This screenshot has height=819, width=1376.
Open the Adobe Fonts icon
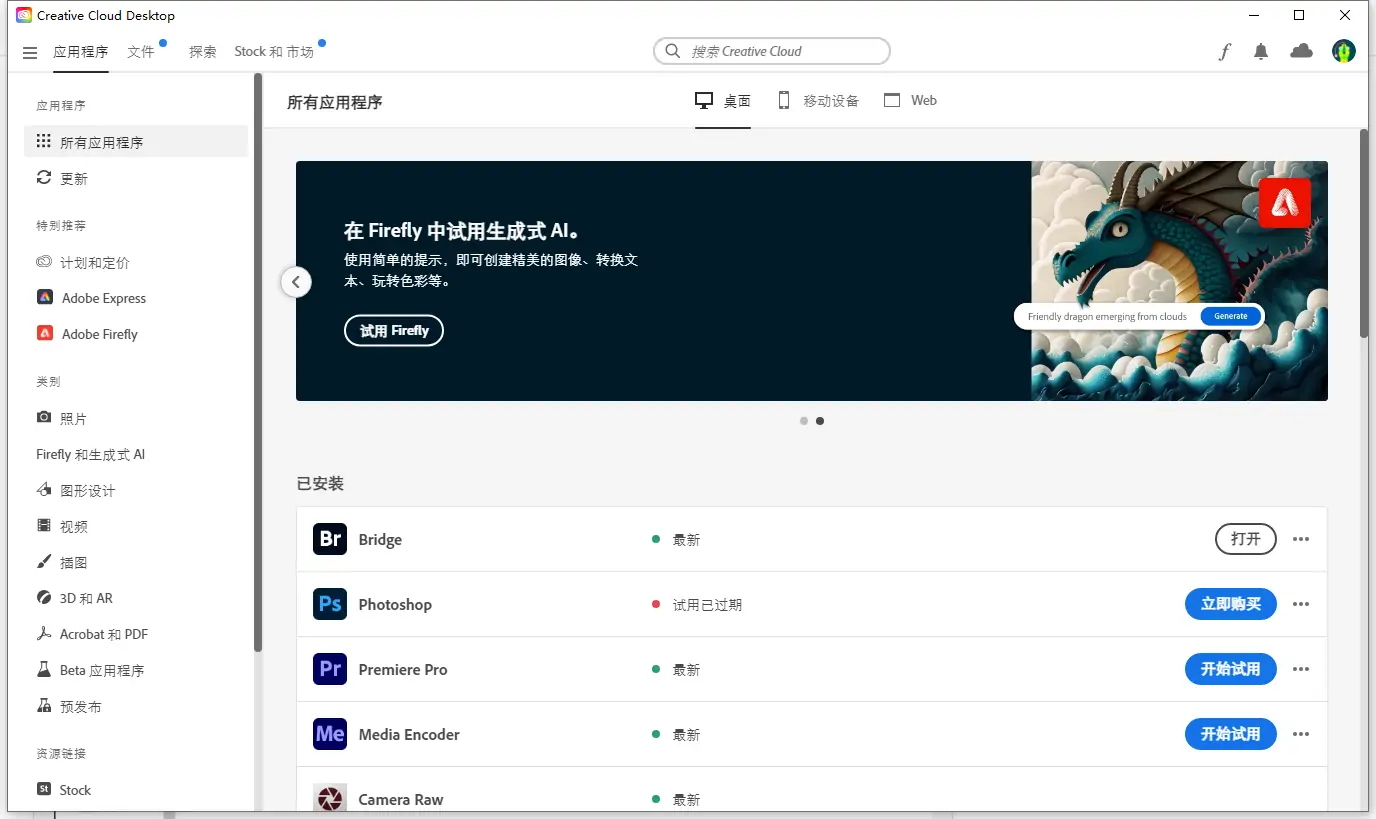pyautogui.click(x=1224, y=51)
